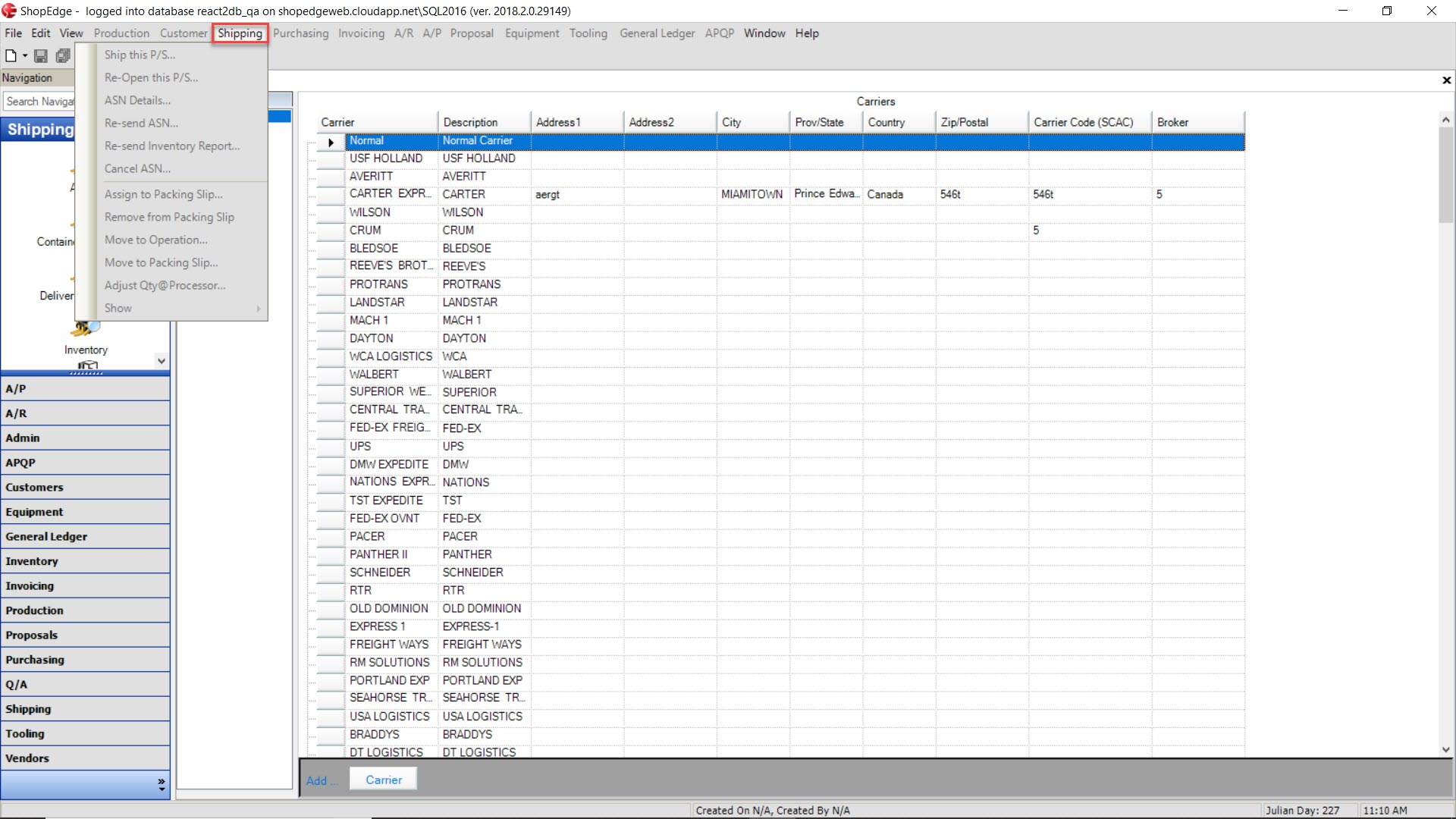Click Purchasing module in left sidebar

84,659
